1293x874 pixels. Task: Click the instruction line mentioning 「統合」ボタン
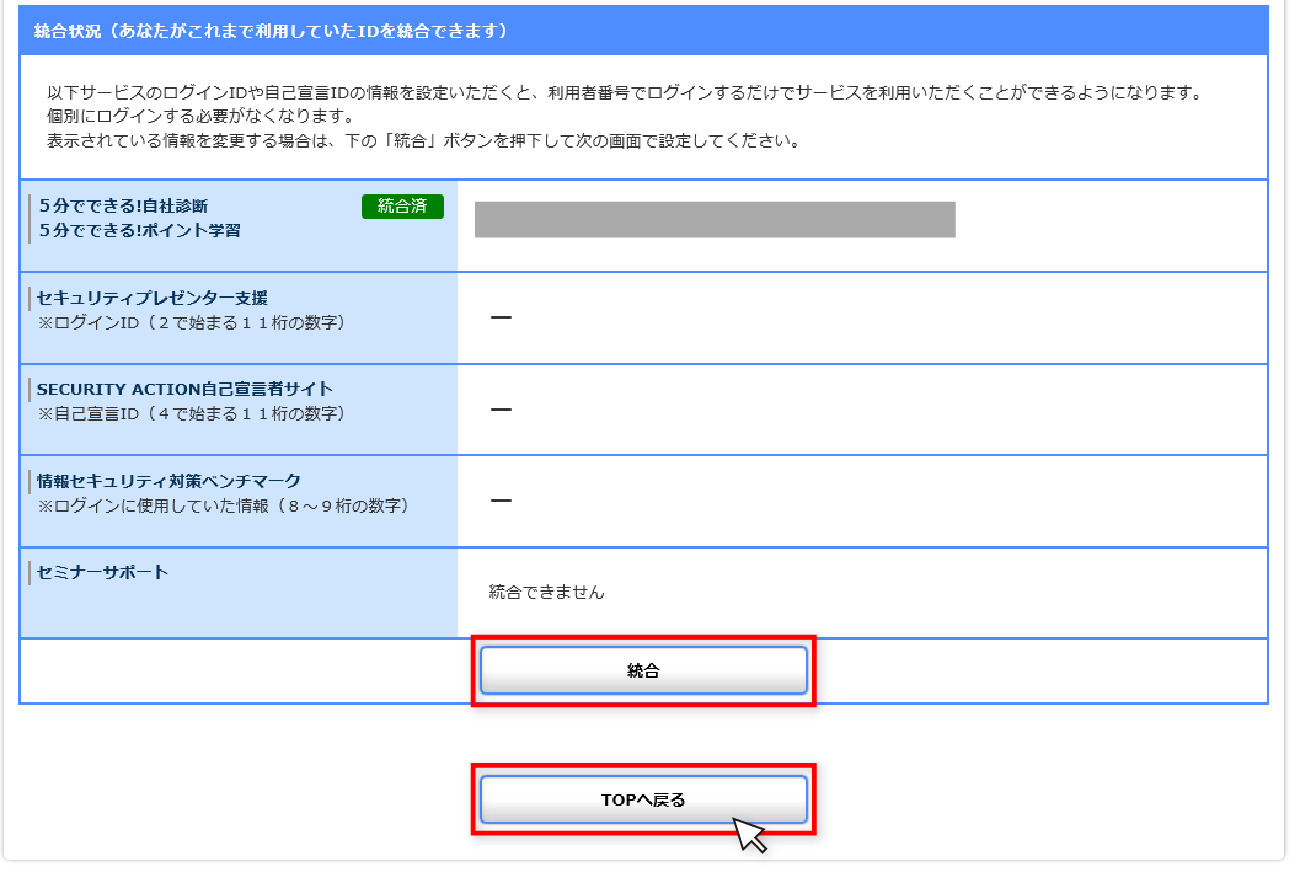click(x=422, y=141)
